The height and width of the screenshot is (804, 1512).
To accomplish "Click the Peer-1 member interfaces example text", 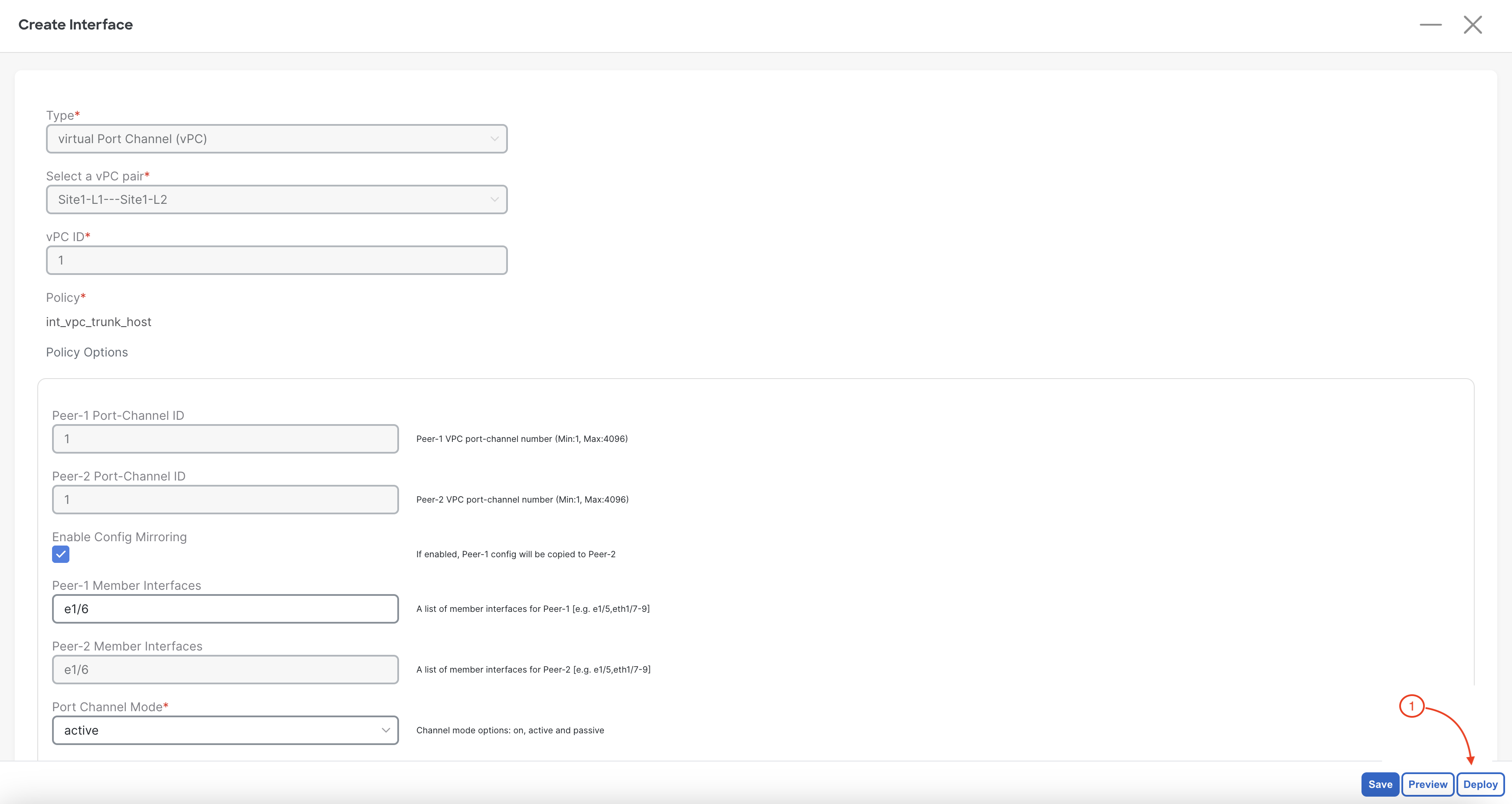I will coord(533,608).
